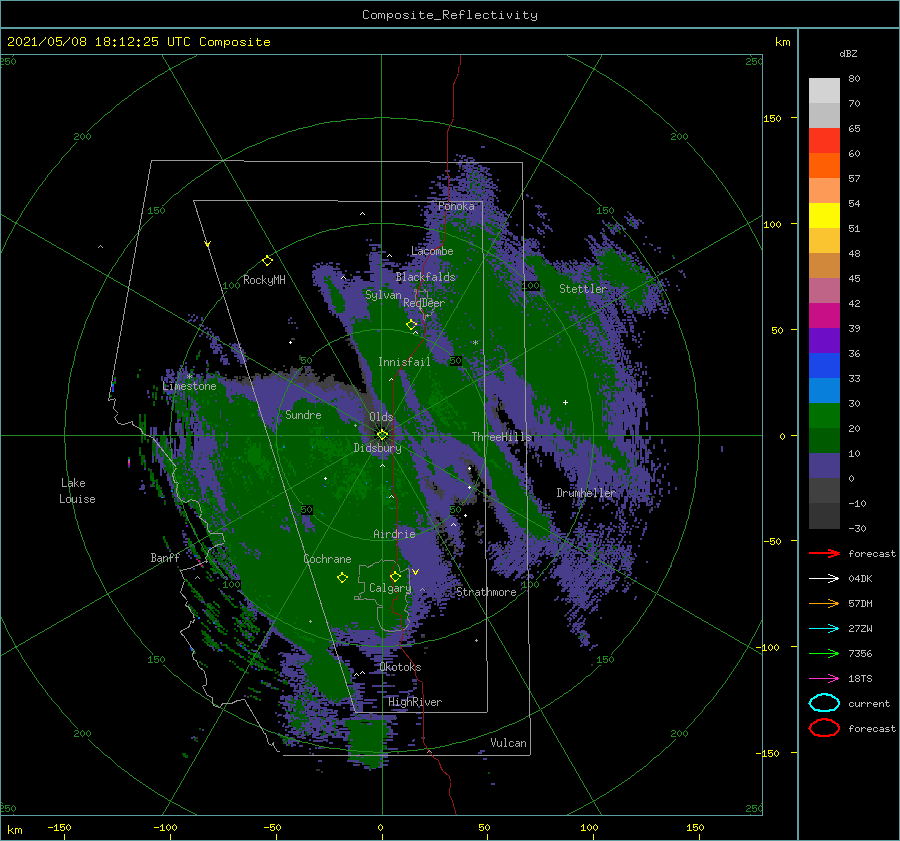This screenshot has height=841, width=900.
Task: Click the Didsbury town label
Action: (x=377, y=448)
